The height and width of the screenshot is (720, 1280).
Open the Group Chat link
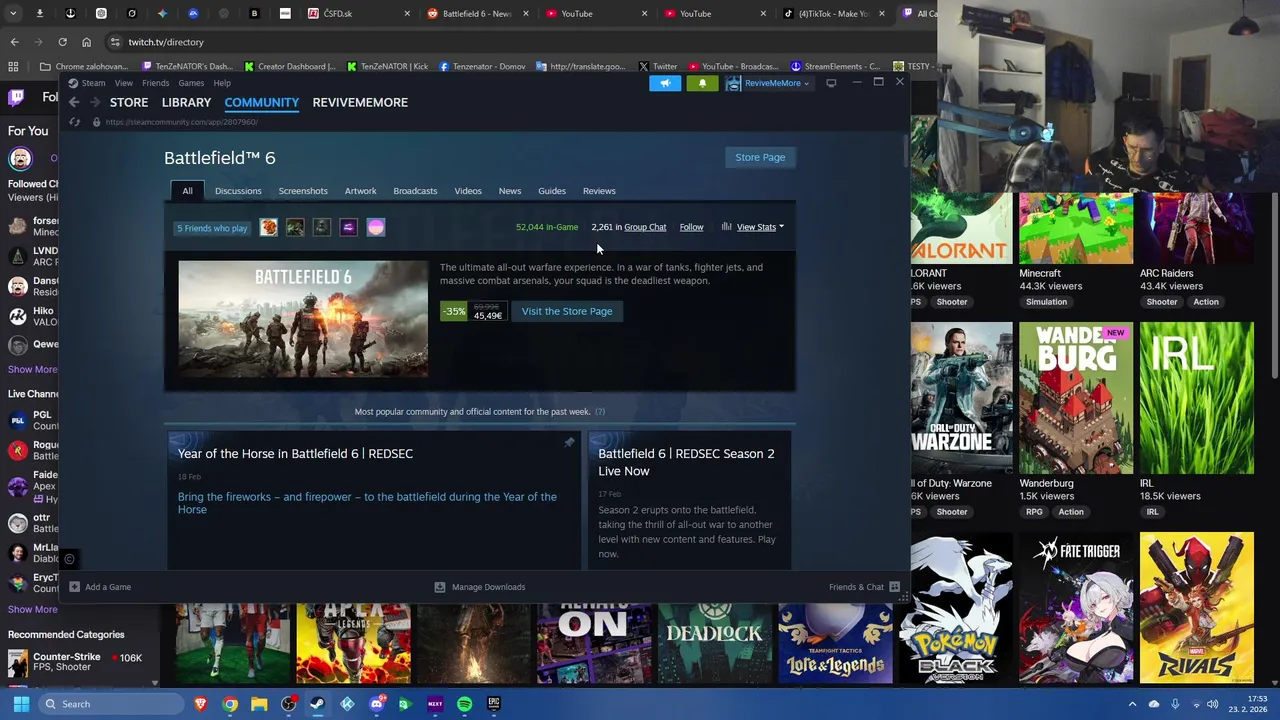pos(645,227)
